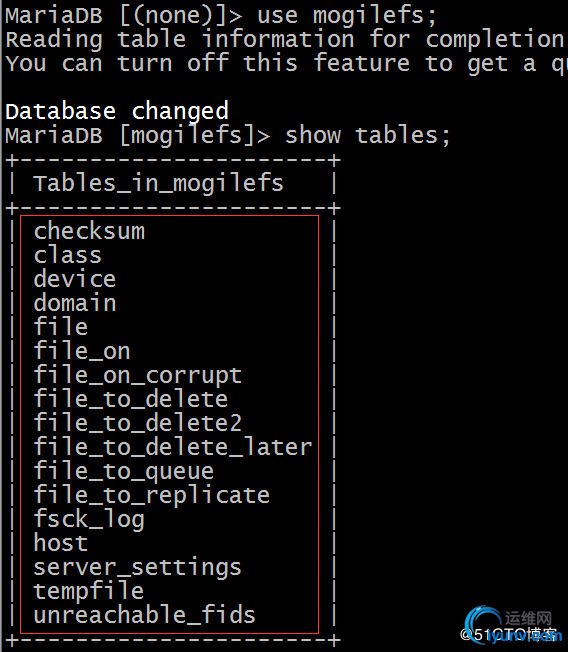Click the device table entry
The image size is (568, 652).
pos(75,279)
